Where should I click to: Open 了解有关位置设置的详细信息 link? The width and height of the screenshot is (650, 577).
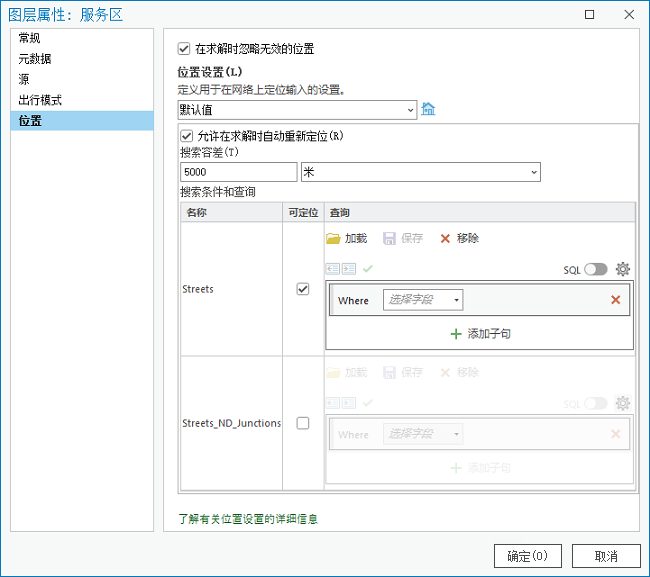(x=248, y=519)
